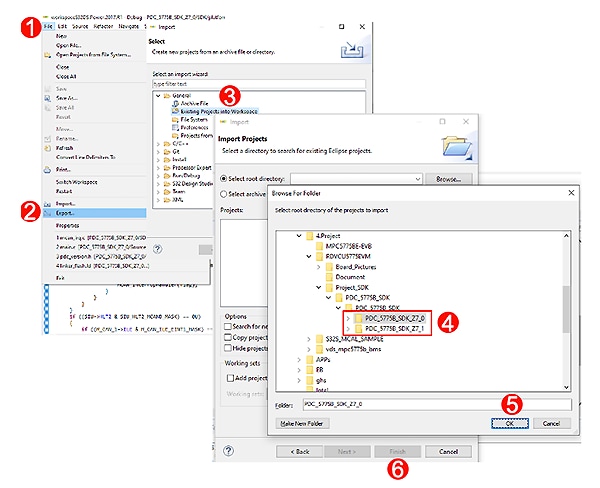
Task: Select the PDC_5775B_SDK_Z7_0 folder icon
Action: tap(358, 316)
